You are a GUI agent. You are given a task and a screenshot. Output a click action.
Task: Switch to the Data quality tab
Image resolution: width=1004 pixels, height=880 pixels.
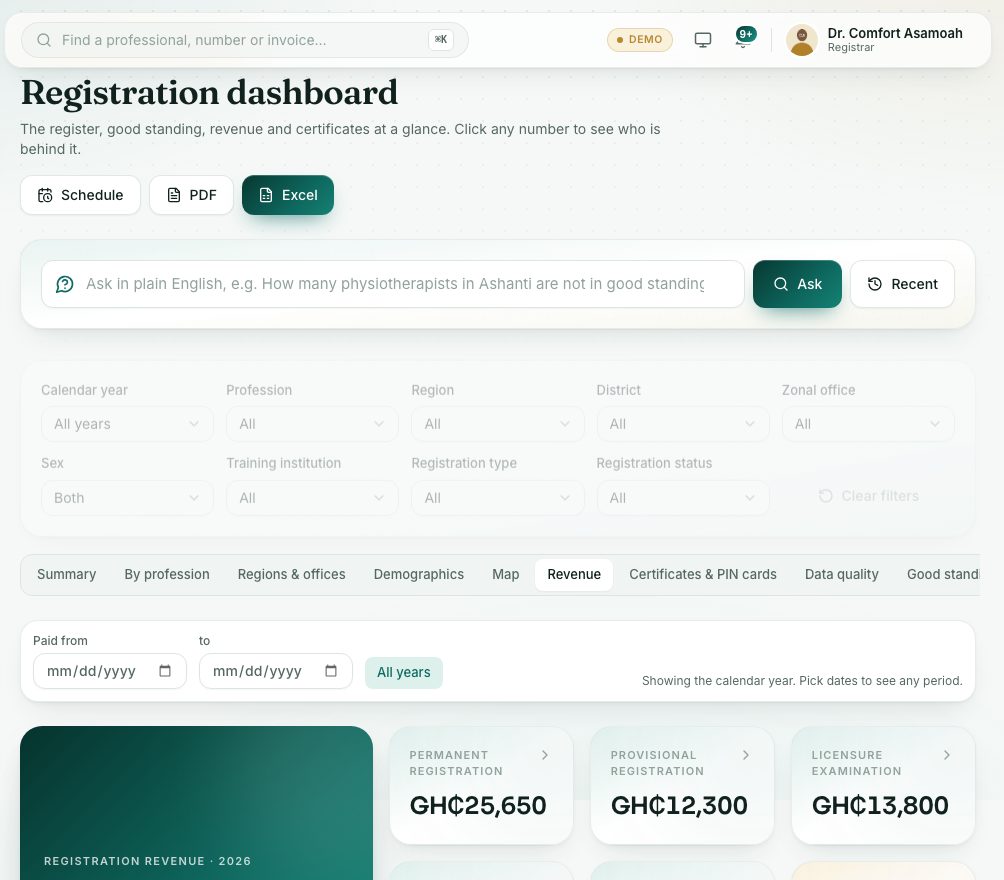pyautogui.click(x=841, y=574)
